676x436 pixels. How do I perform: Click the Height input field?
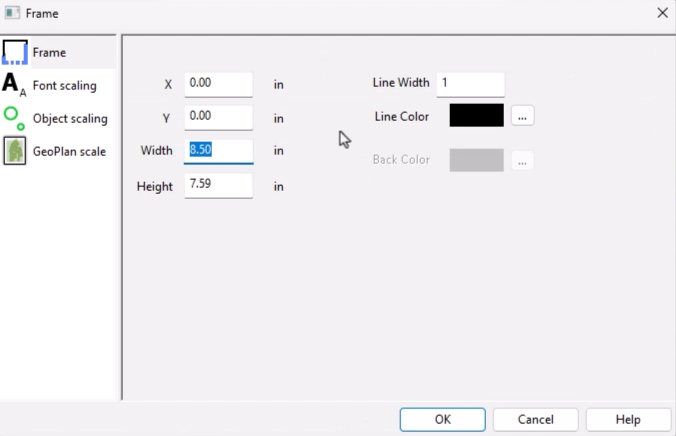tap(219, 186)
